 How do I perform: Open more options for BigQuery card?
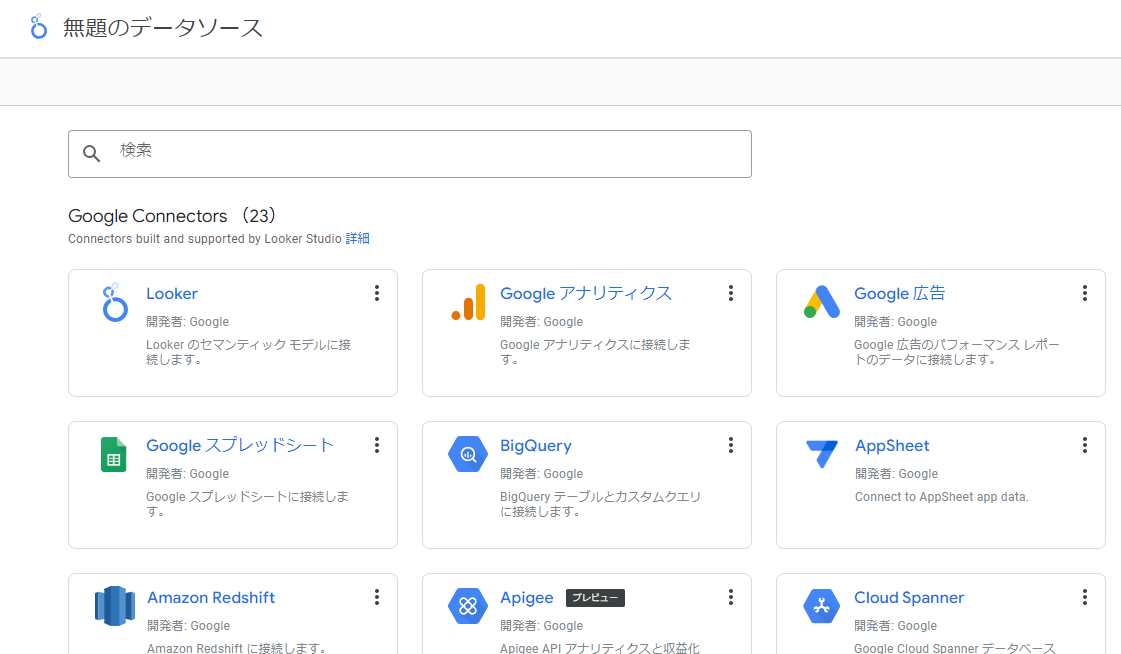click(731, 445)
